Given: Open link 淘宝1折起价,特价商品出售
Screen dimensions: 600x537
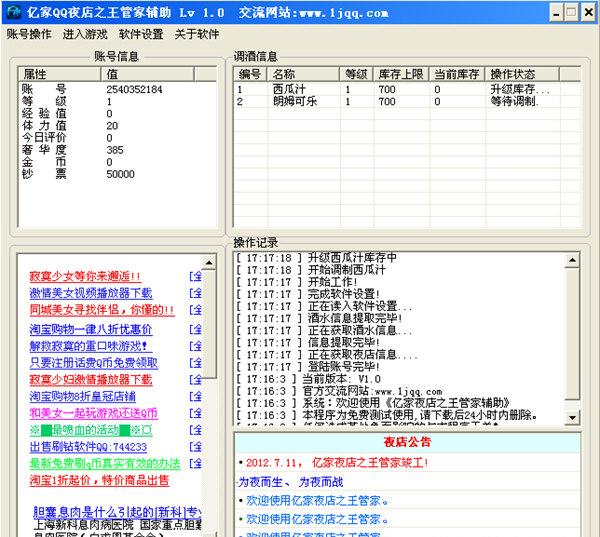Looking at the screenshot, I should tap(90, 480).
